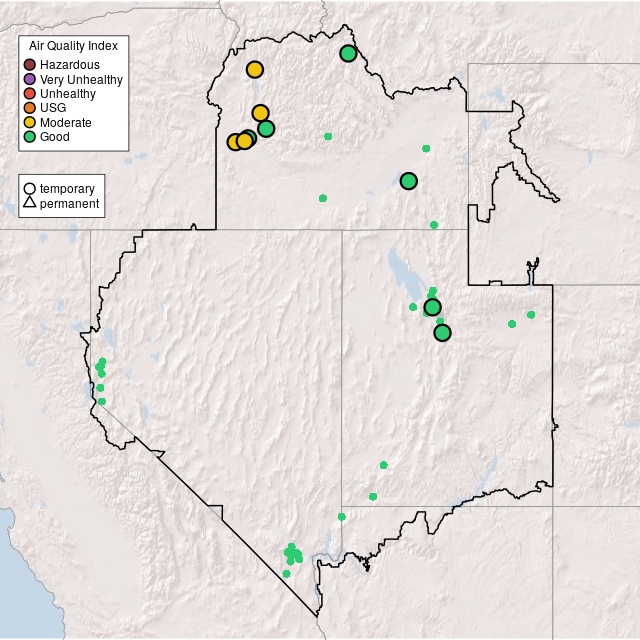Click the 'temporary' label in legend
Image resolution: width=640 pixels, height=640 pixels.
pos(67,188)
